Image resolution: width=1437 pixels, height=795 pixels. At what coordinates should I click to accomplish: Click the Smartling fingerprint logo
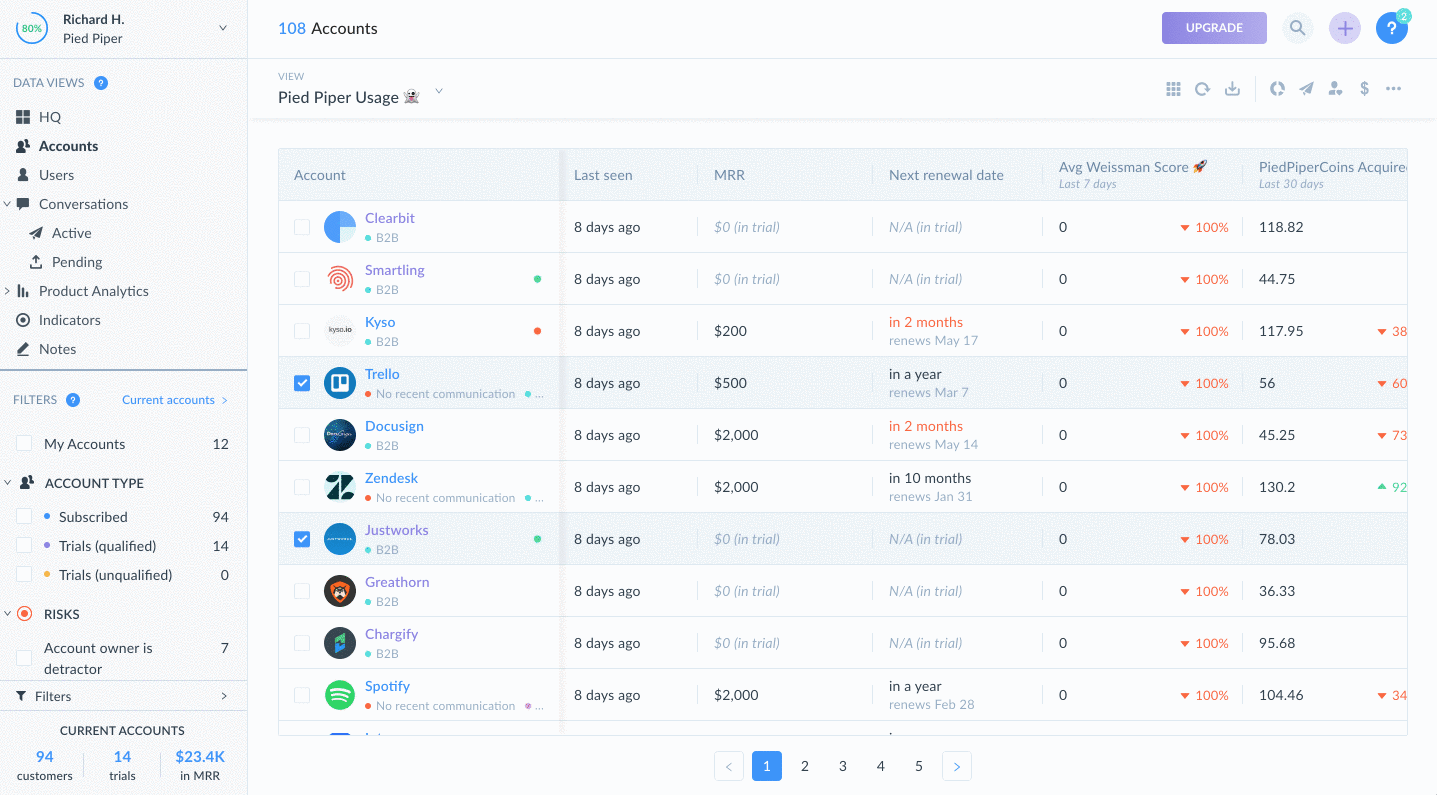tap(340, 279)
